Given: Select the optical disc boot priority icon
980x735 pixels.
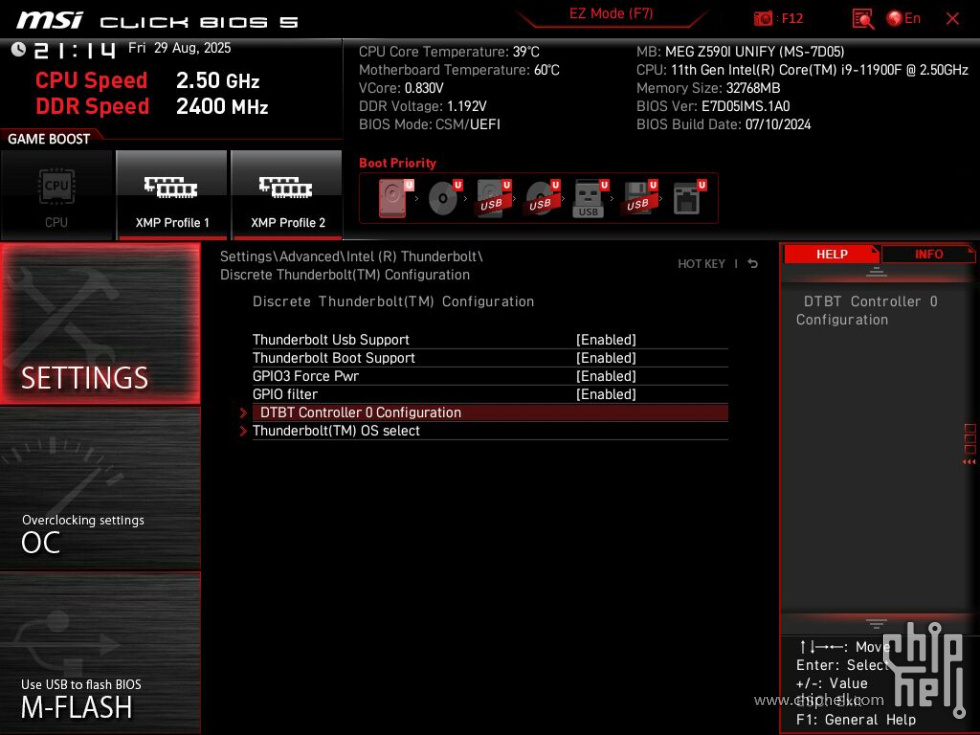Looking at the screenshot, I should click(x=444, y=198).
